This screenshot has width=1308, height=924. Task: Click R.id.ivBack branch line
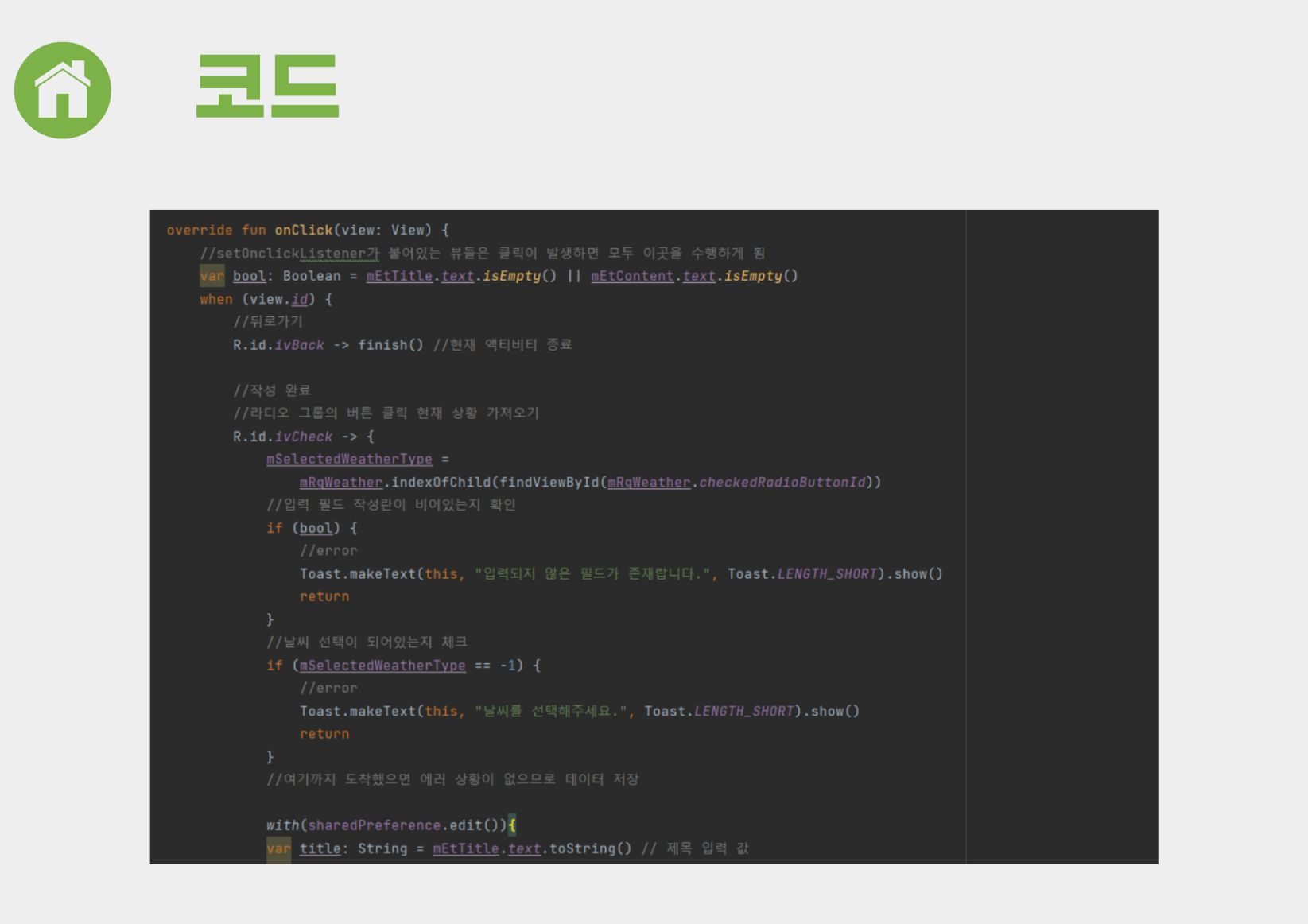[402, 344]
